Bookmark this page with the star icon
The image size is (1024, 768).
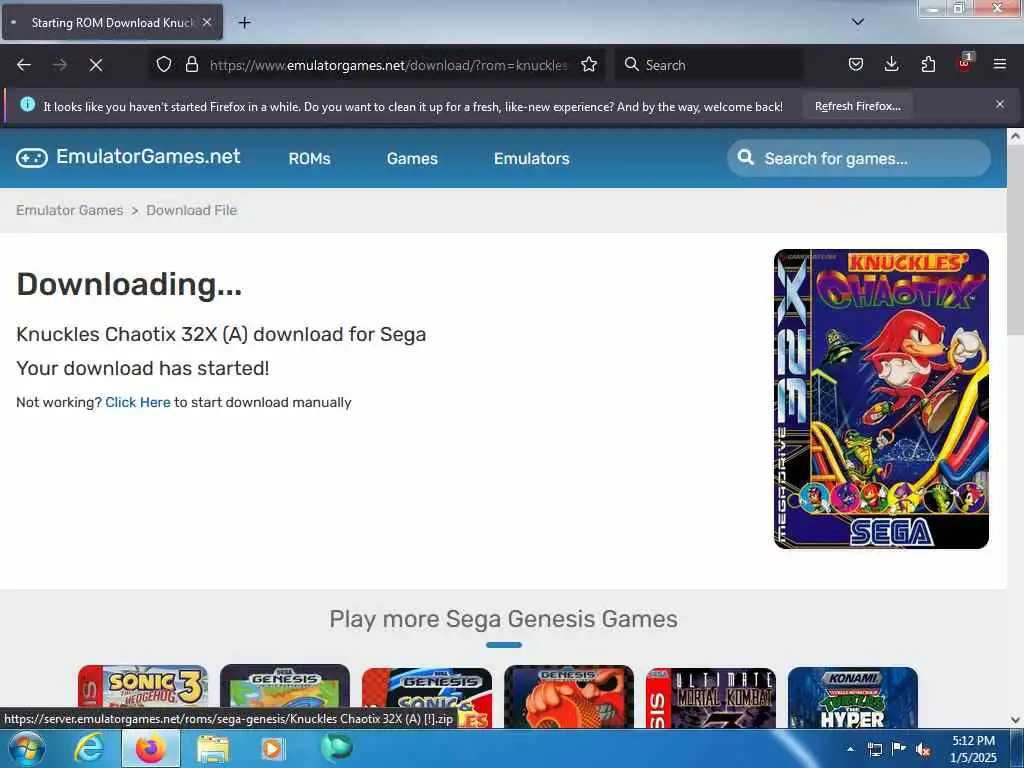click(589, 64)
